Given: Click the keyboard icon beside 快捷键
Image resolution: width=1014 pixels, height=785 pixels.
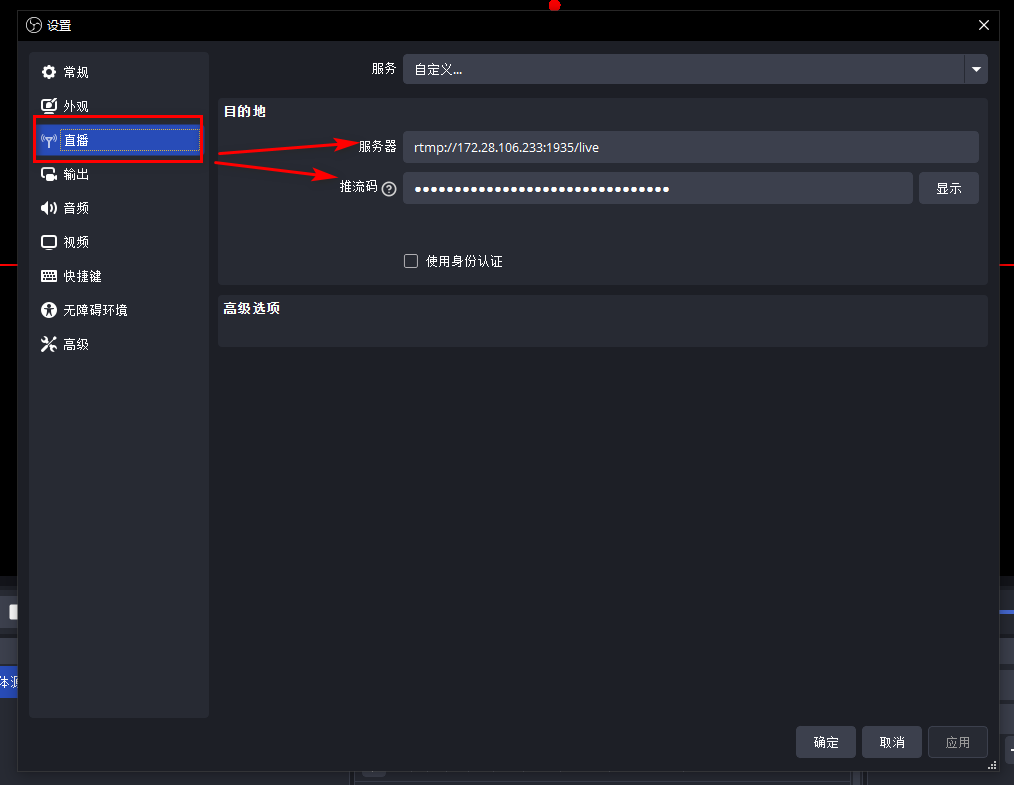Looking at the screenshot, I should (x=49, y=276).
